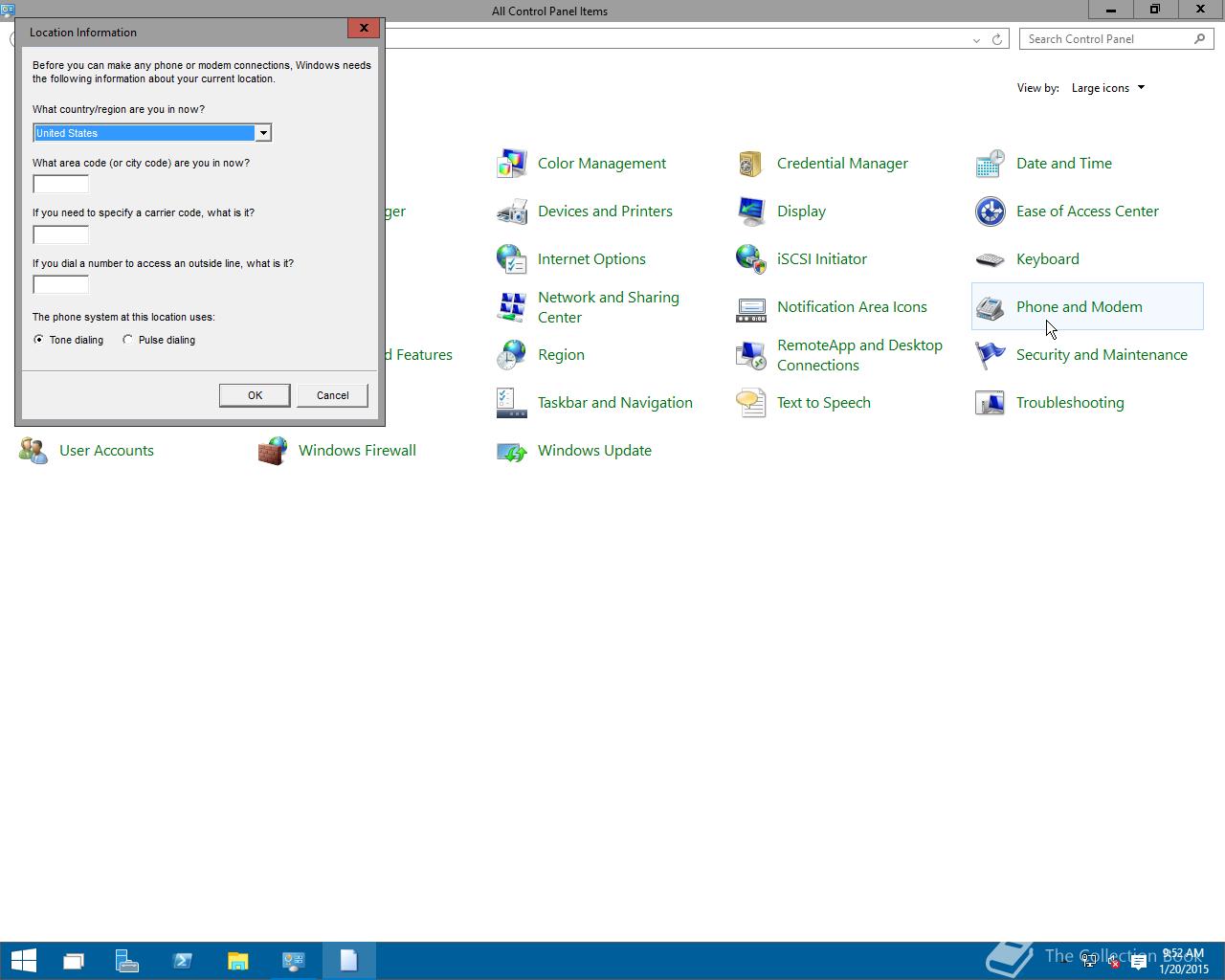Screen dimensions: 1225x980
Task: Open the Windows Firewall brick icon
Action: coord(273,451)
